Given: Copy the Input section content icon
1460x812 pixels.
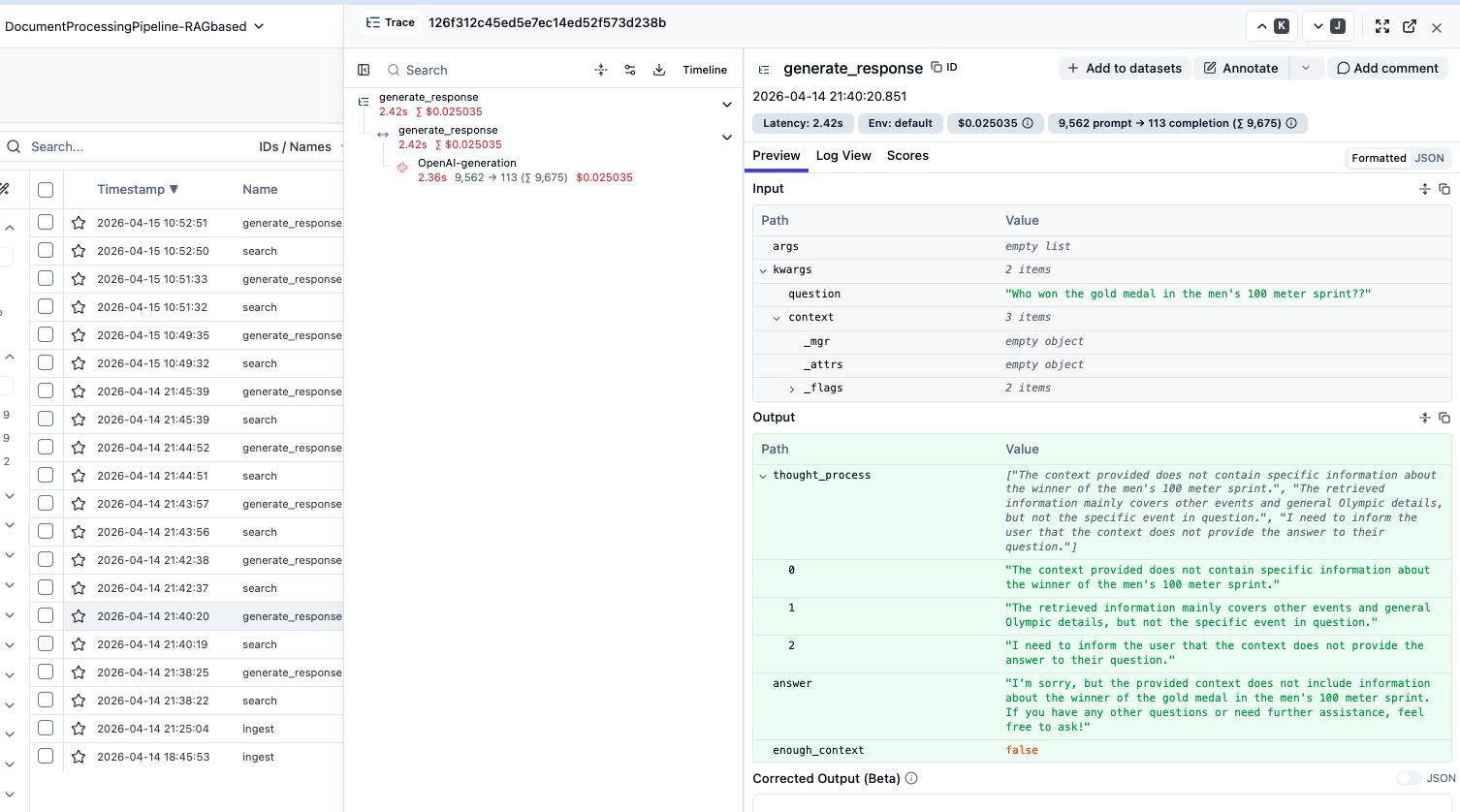Looking at the screenshot, I should pyautogui.click(x=1444, y=189).
